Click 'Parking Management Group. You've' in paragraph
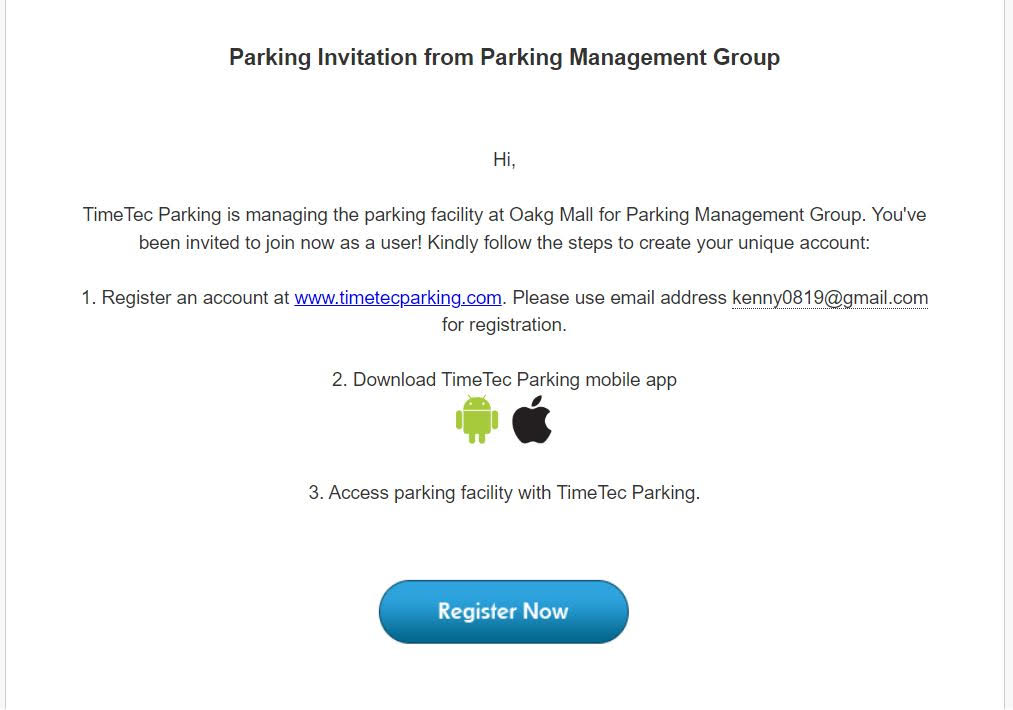 (x=776, y=214)
